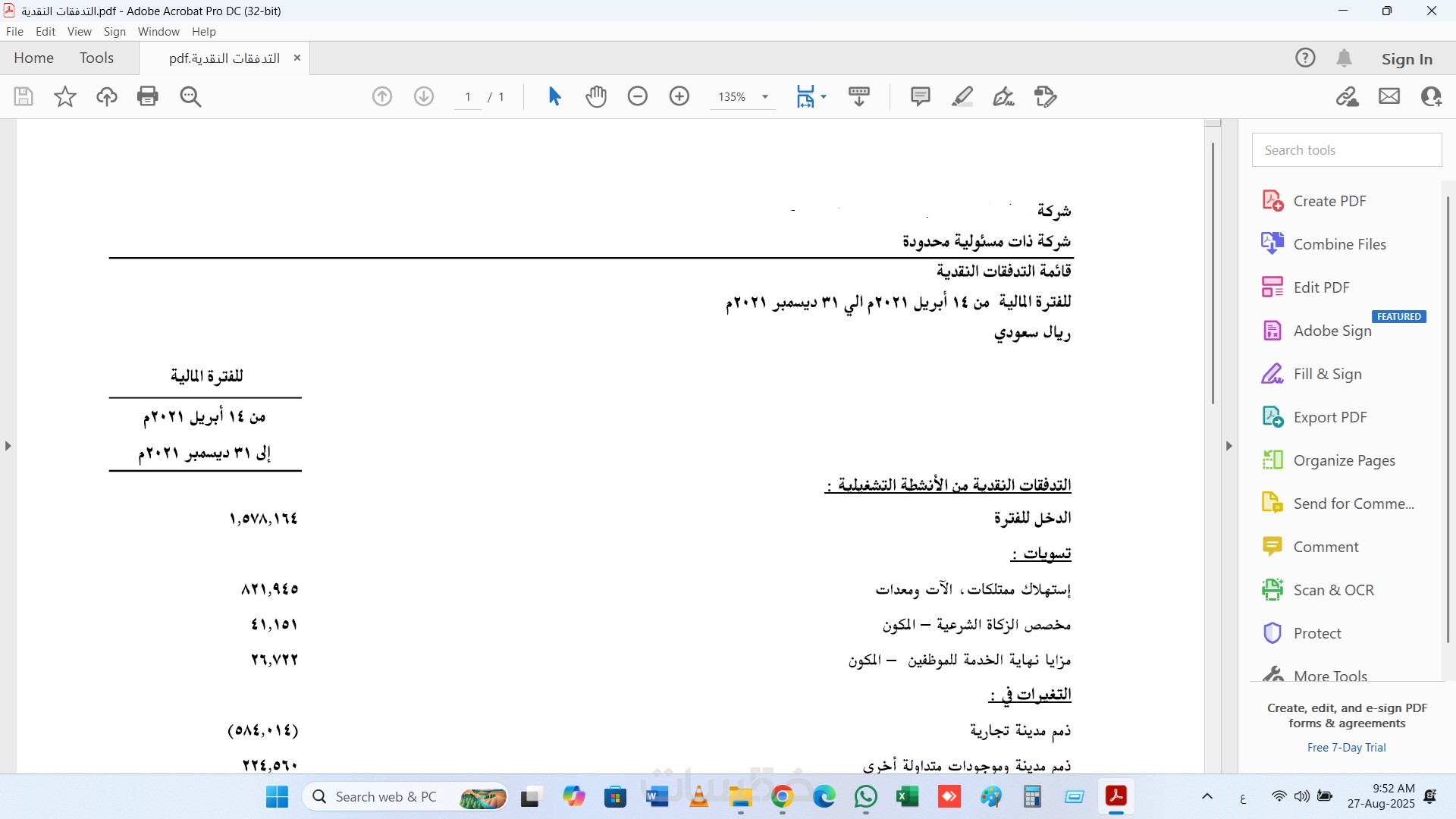Add a sticky note comment
The width and height of the screenshot is (1456, 819).
pyautogui.click(x=920, y=96)
